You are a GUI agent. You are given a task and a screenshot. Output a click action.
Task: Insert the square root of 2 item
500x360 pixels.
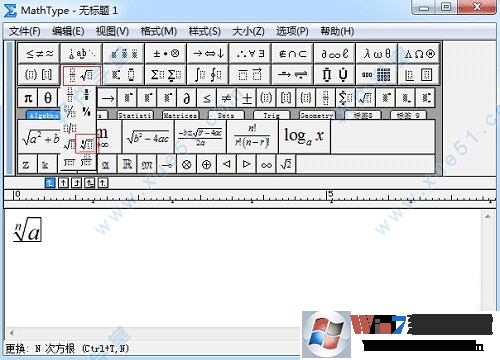286,164
